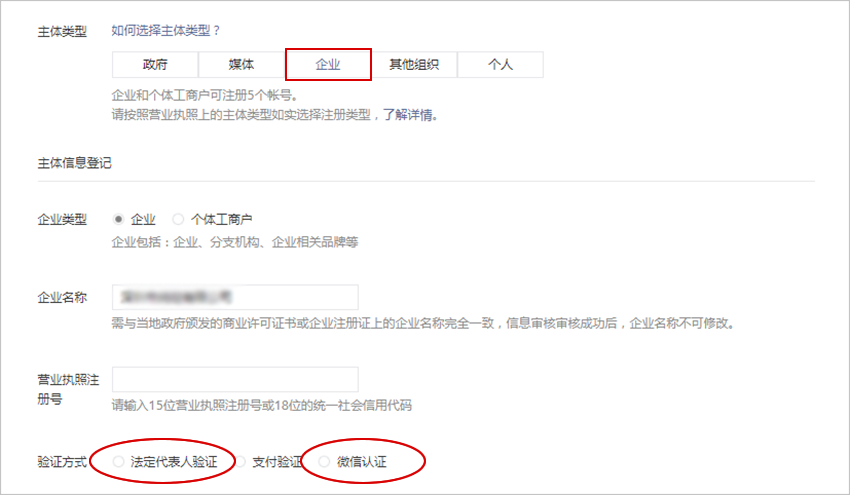Click the 企业类型 field label
850x495 pixels.
[x=62, y=220]
